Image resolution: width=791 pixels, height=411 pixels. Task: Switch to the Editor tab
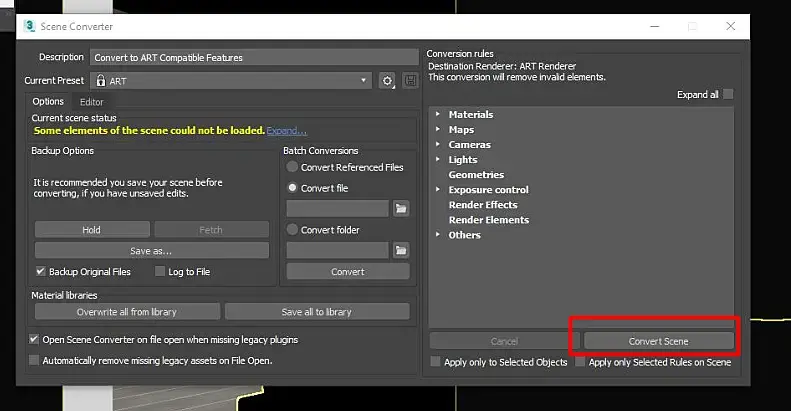tap(91, 102)
